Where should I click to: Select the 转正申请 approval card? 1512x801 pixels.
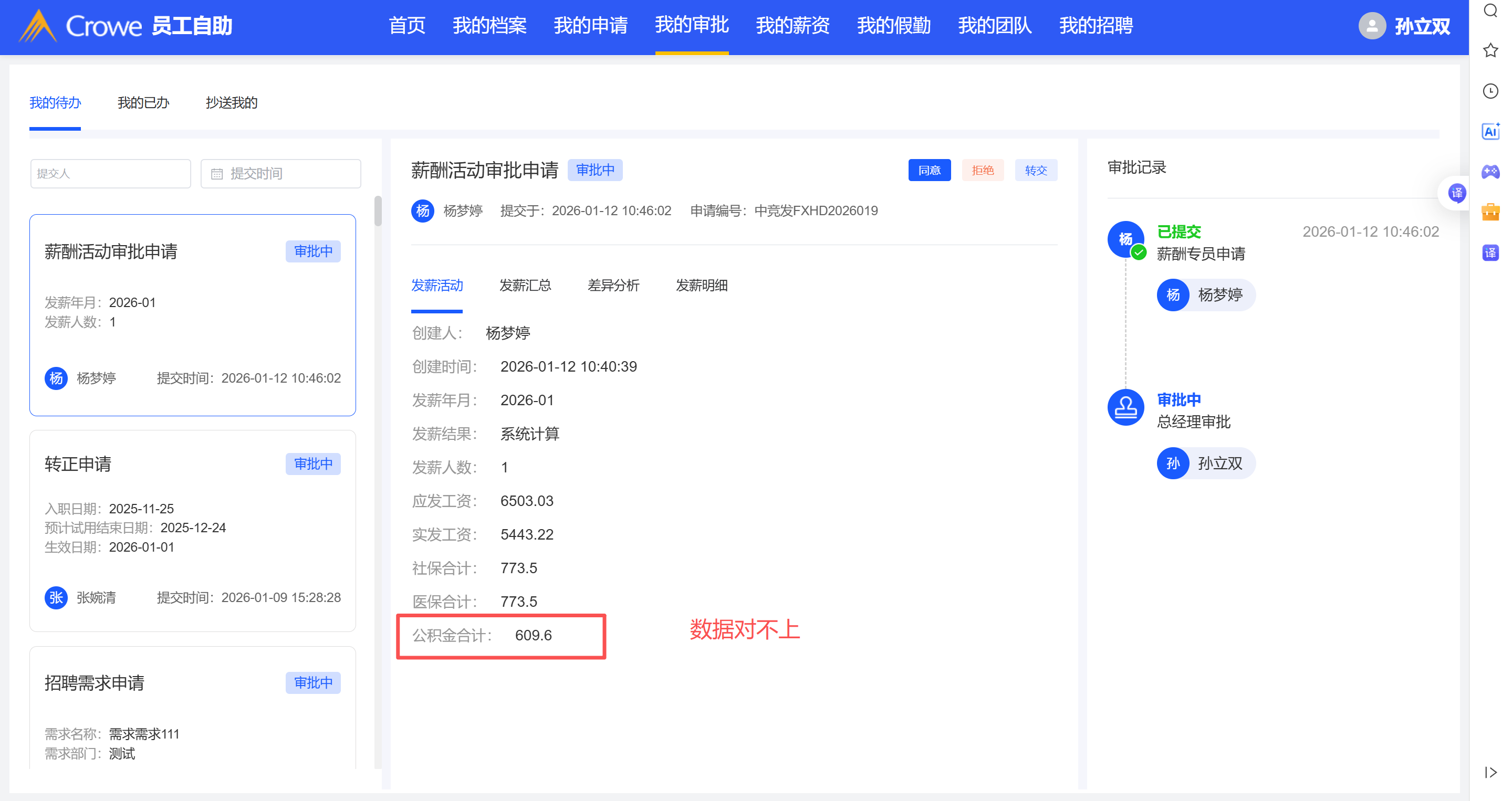click(x=193, y=530)
